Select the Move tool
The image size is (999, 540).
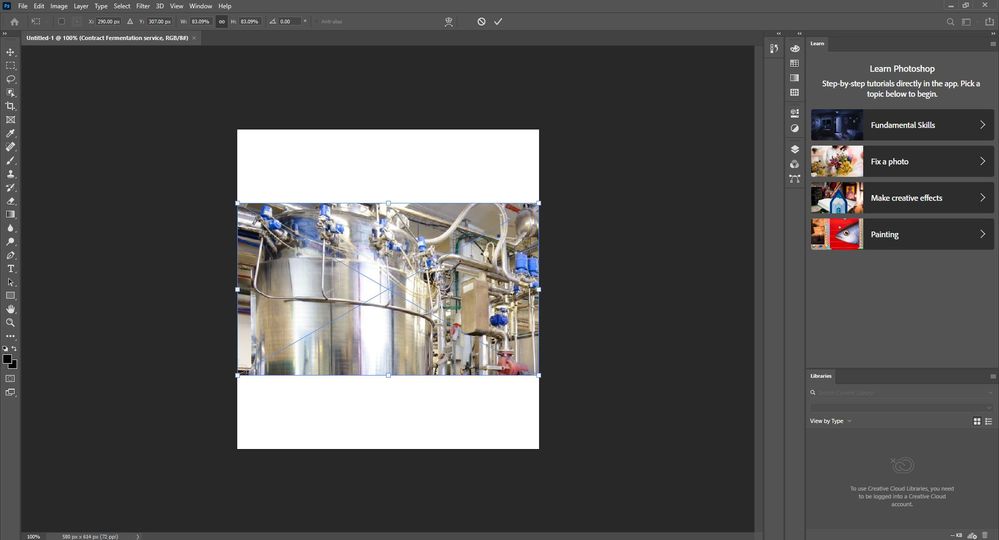point(11,52)
